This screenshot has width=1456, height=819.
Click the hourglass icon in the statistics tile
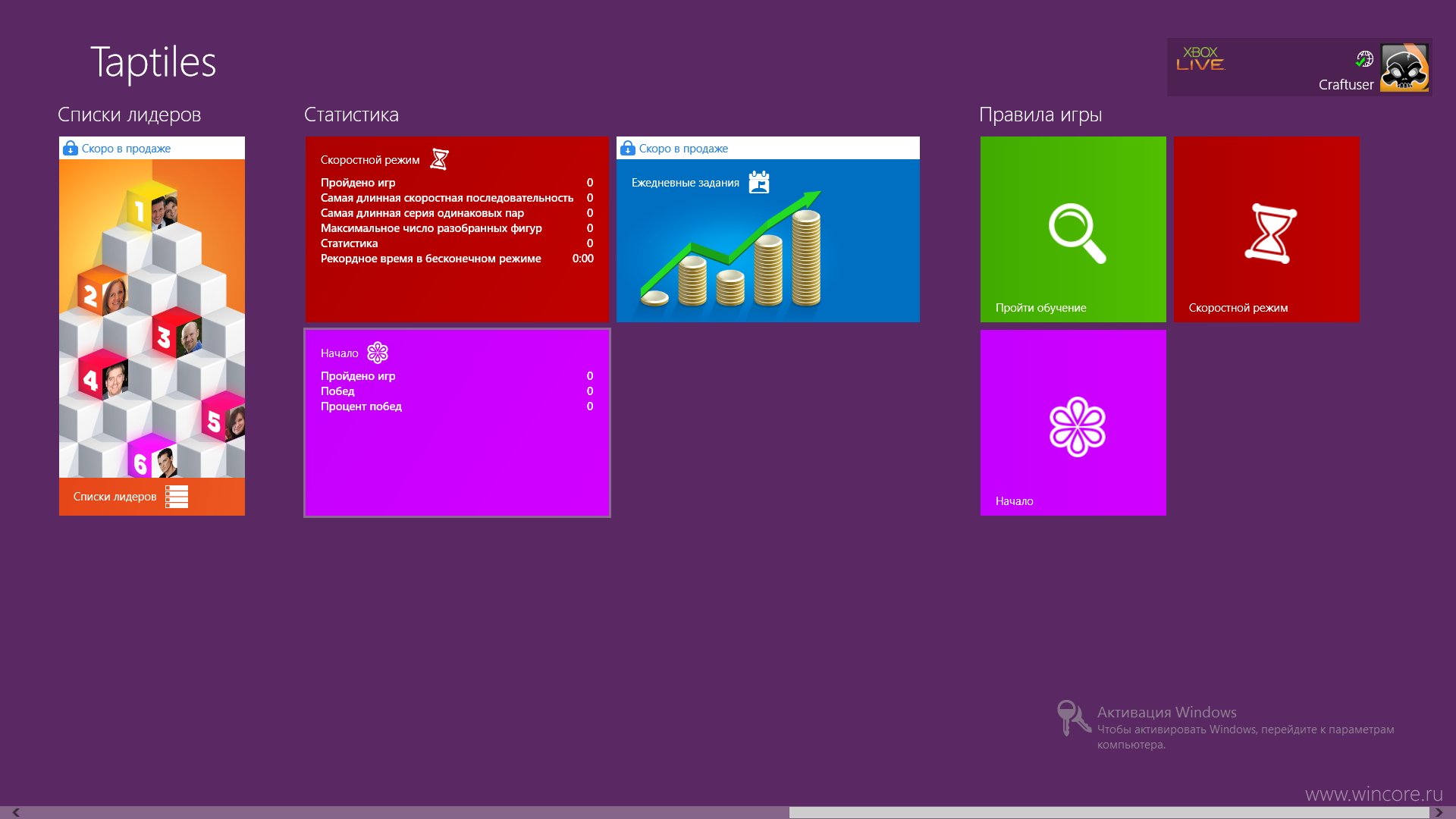point(439,159)
